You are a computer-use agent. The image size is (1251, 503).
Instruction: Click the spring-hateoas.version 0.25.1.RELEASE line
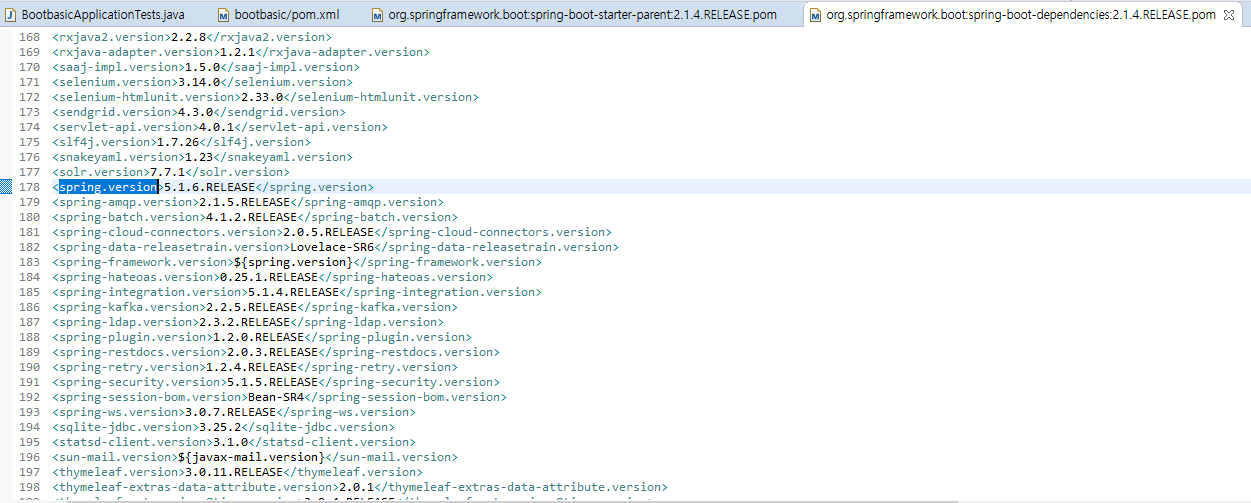272,277
